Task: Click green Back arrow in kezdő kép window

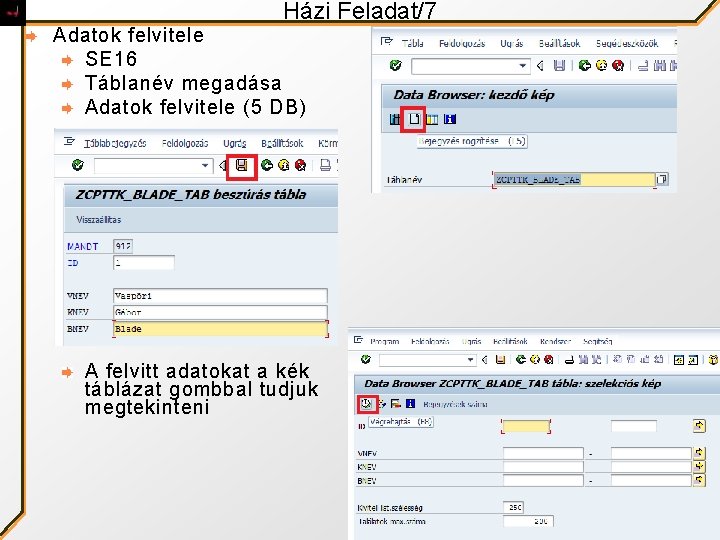Action: (x=585, y=66)
